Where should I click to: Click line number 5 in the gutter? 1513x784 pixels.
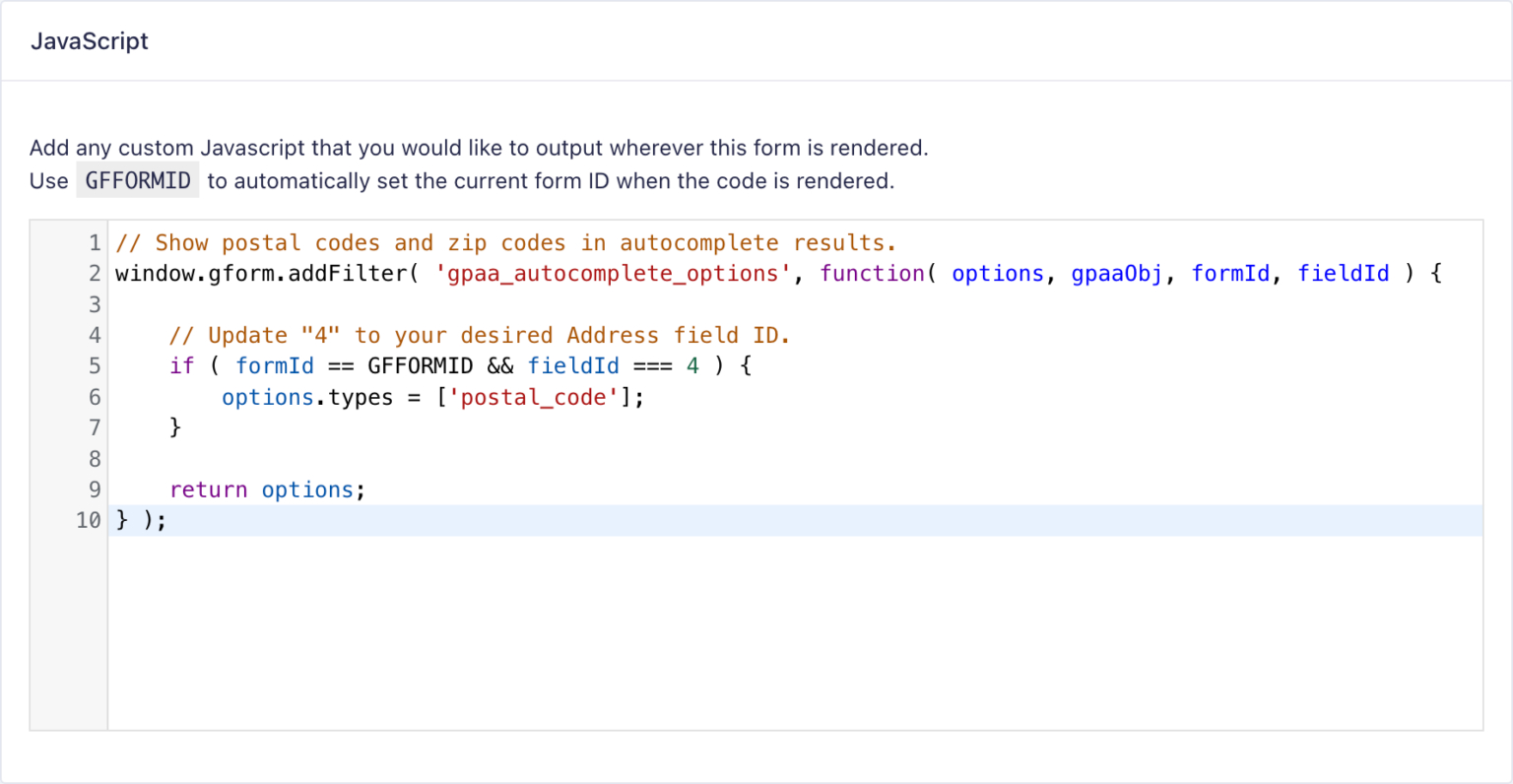(x=95, y=366)
